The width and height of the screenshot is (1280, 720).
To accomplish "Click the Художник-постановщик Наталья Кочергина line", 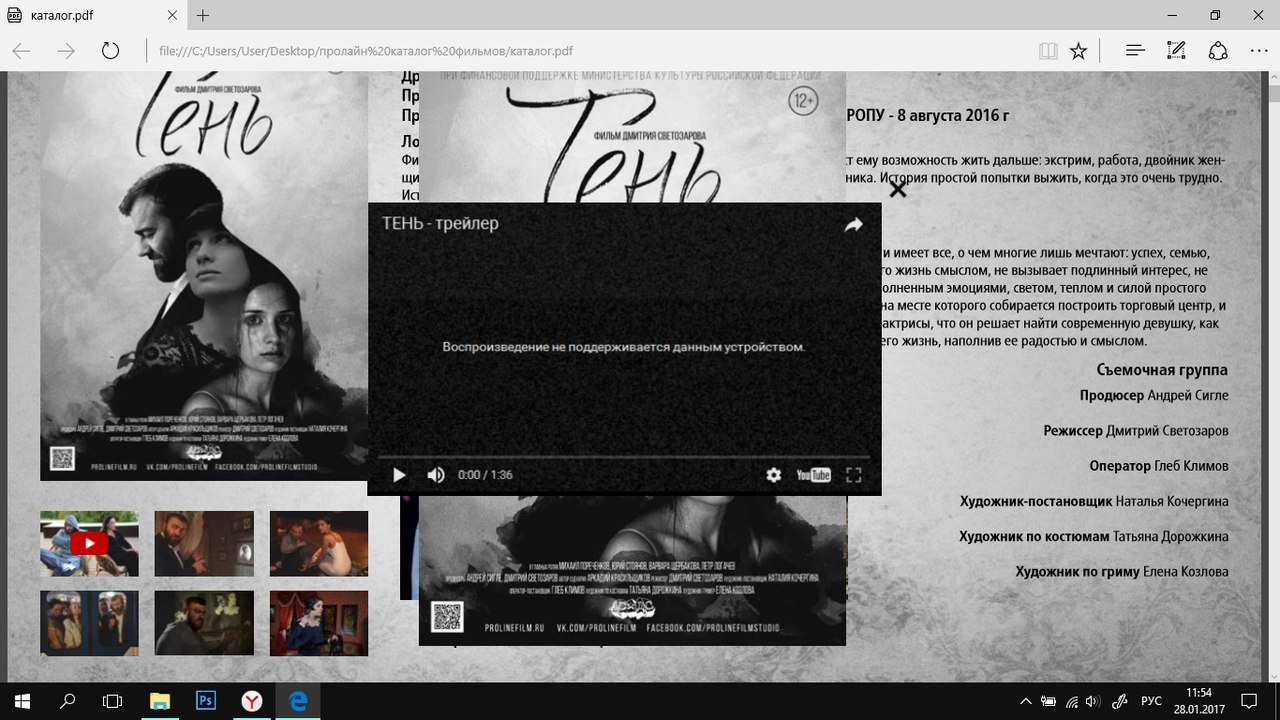I will (x=1094, y=501).
